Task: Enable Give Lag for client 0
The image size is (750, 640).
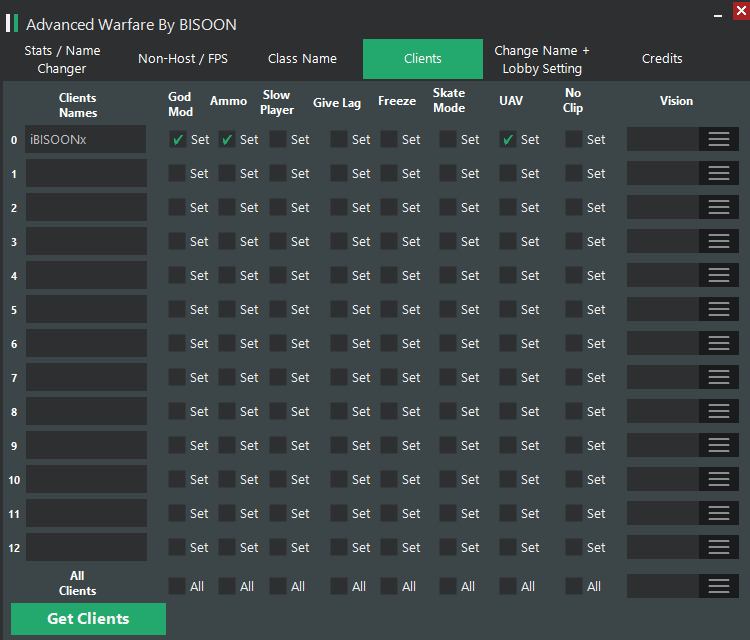Action: click(x=339, y=140)
